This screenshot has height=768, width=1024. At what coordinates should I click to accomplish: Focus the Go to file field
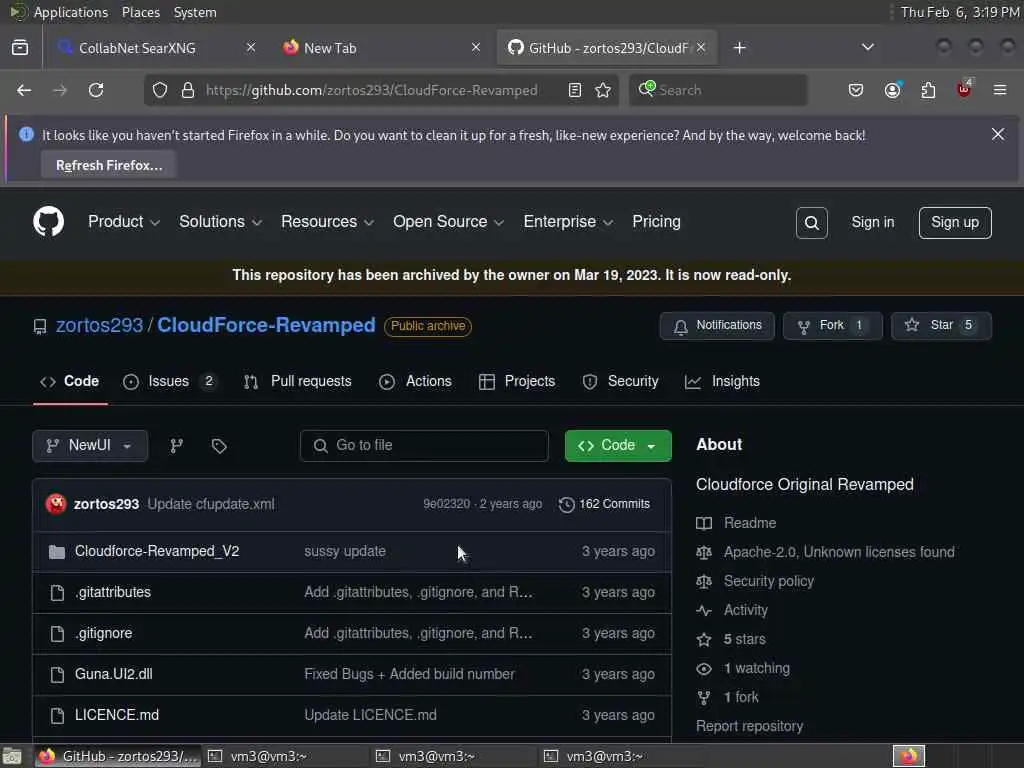click(424, 446)
